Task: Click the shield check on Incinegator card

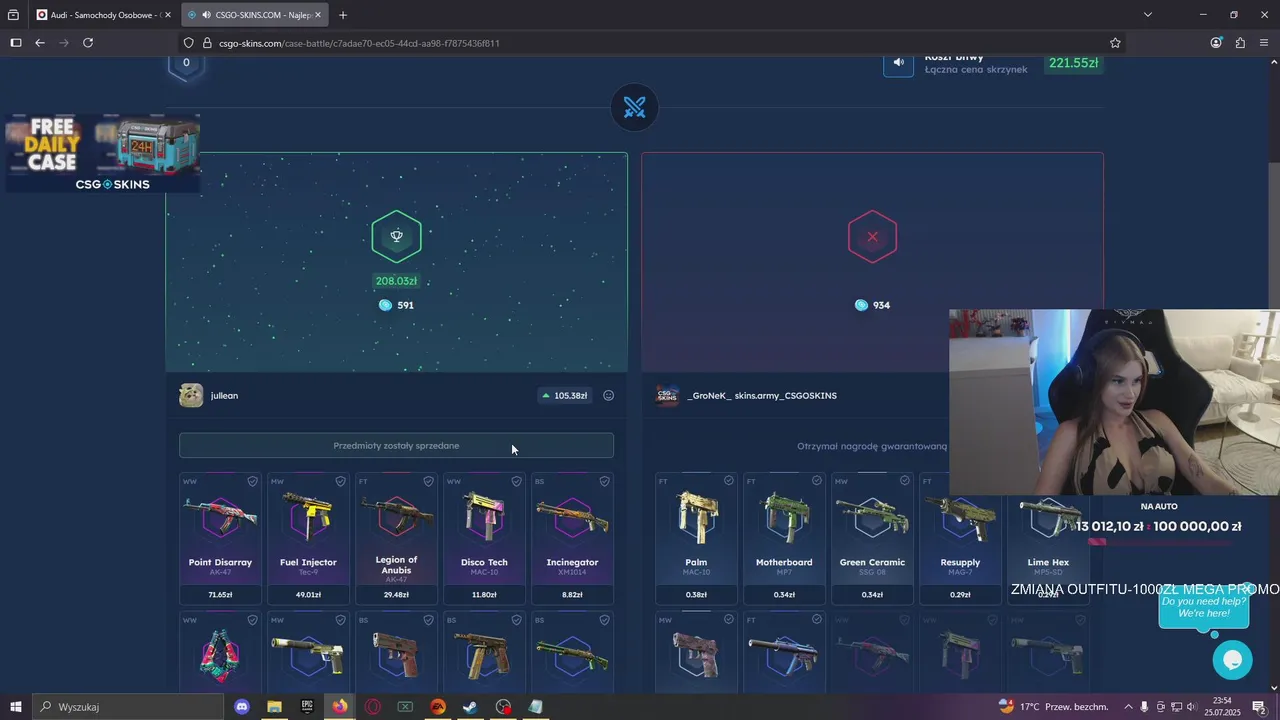Action: coord(605,481)
